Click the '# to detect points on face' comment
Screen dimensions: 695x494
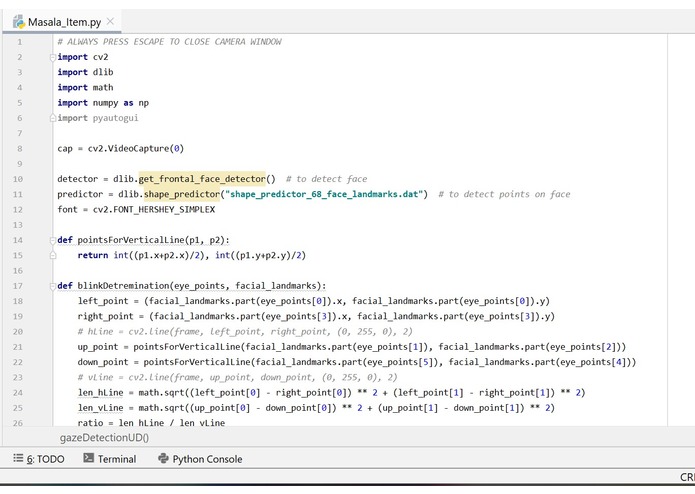tap(504, 194)
